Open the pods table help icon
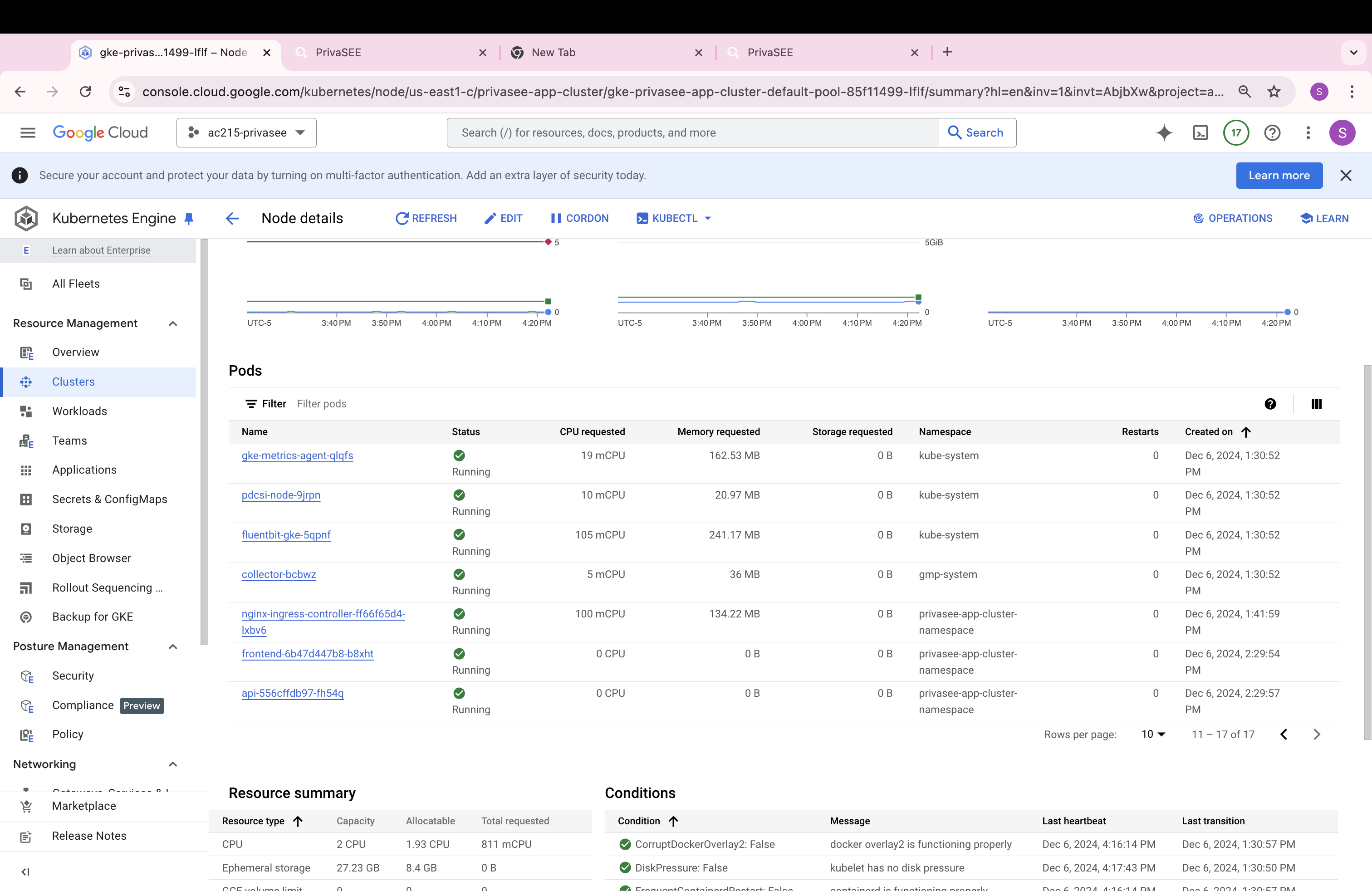Image resolution: width=1372 pixels, height=891 pixels. [x=1270, y=403]
